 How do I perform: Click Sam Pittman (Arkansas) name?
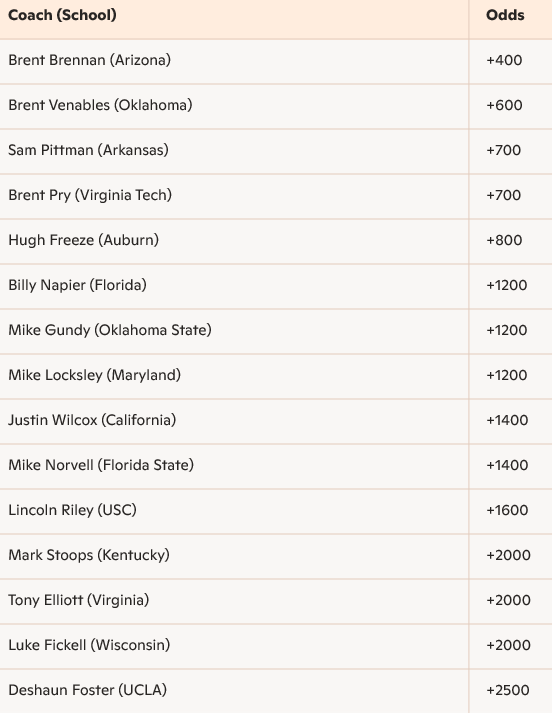88,150
